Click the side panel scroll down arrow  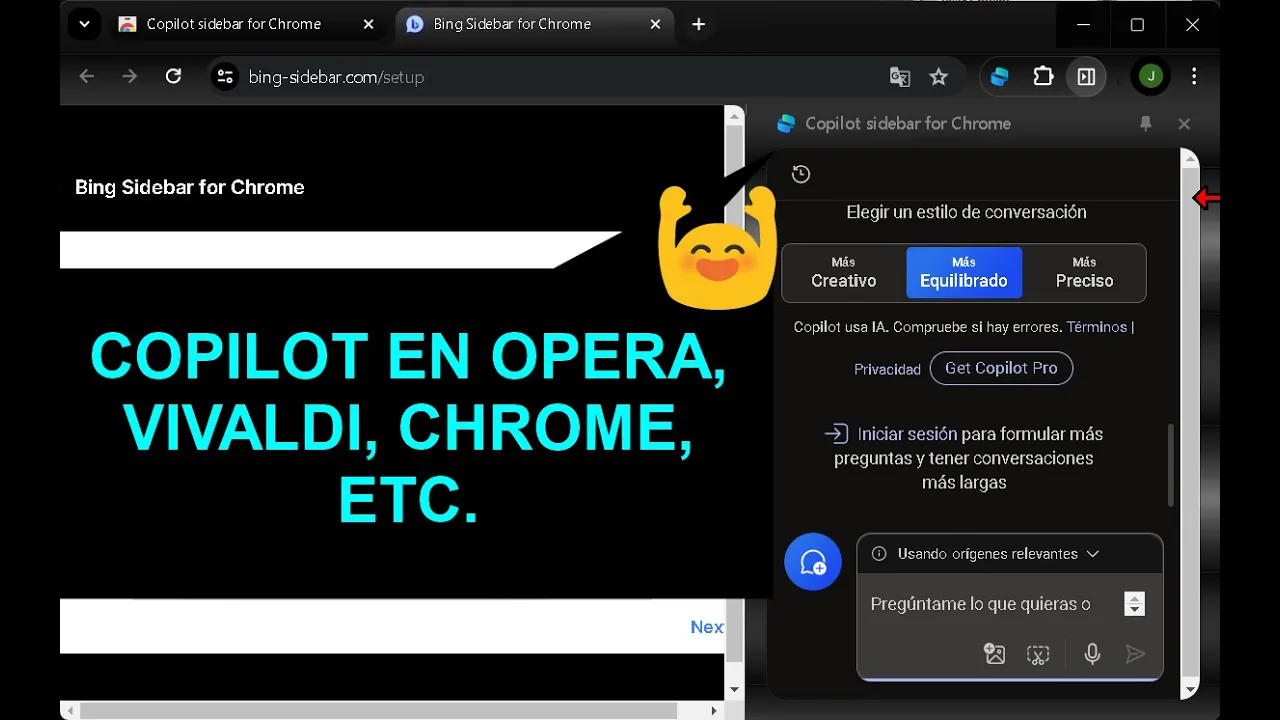pyautogui.click(x=1190, y=690)
